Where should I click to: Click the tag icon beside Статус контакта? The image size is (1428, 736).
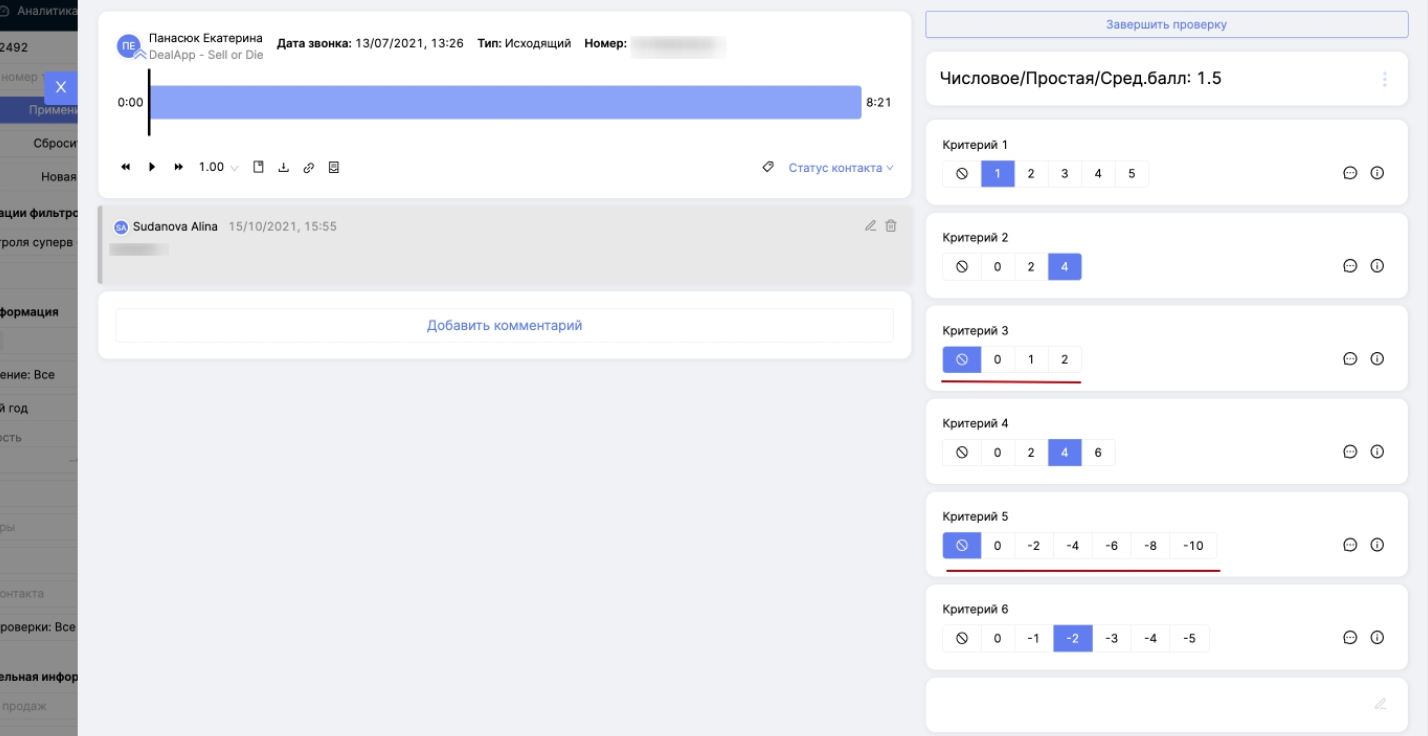(x=768, y=167)
